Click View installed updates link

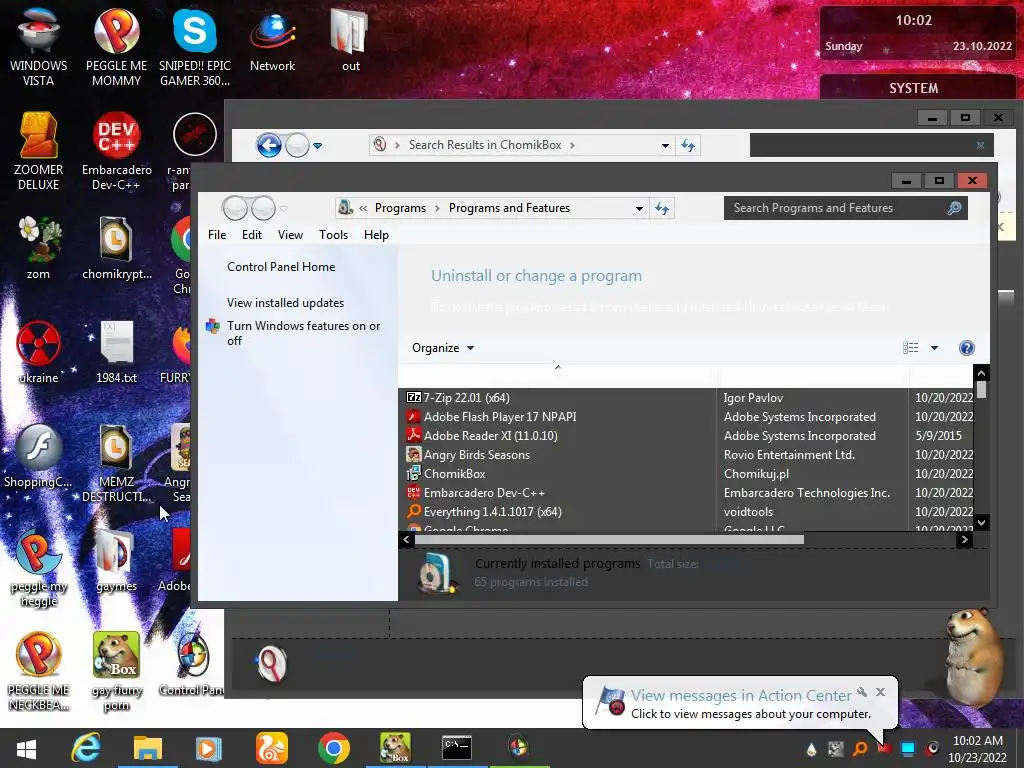pyautogui.click(x=285, y=302)
